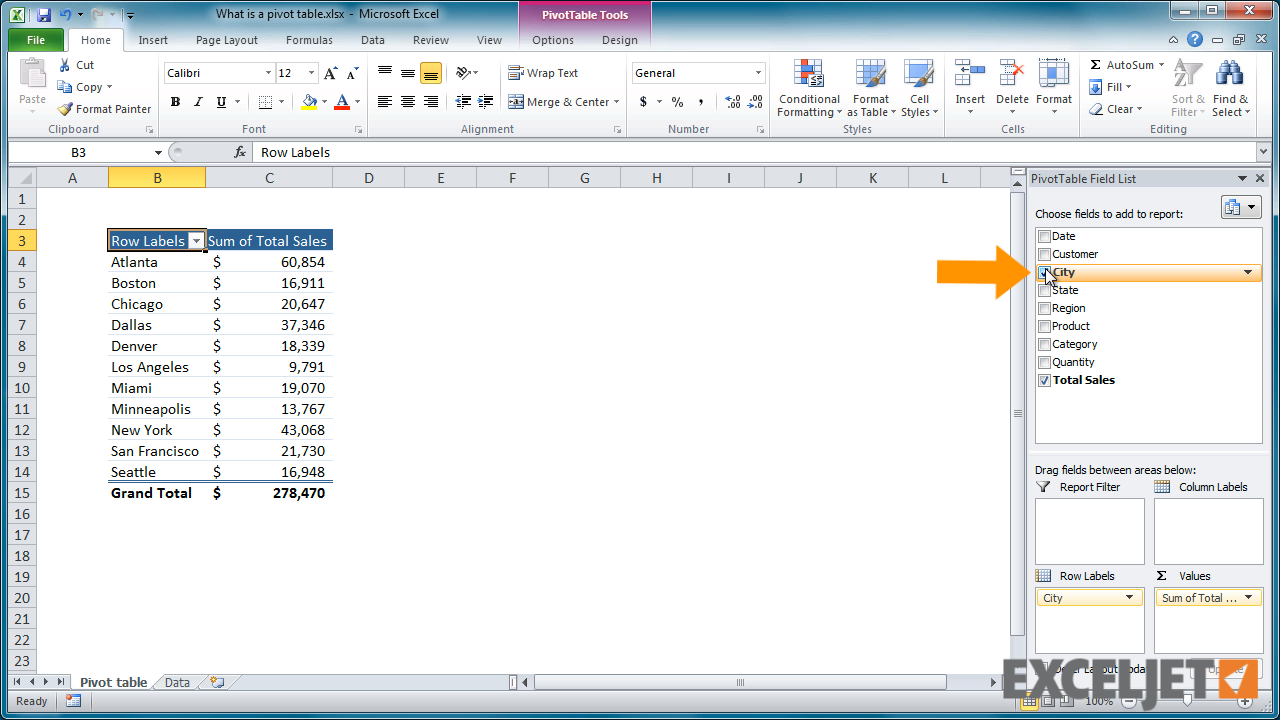Check the Region field checkbox
This screenshot has height=720, width=1280.
point(1044,308)
